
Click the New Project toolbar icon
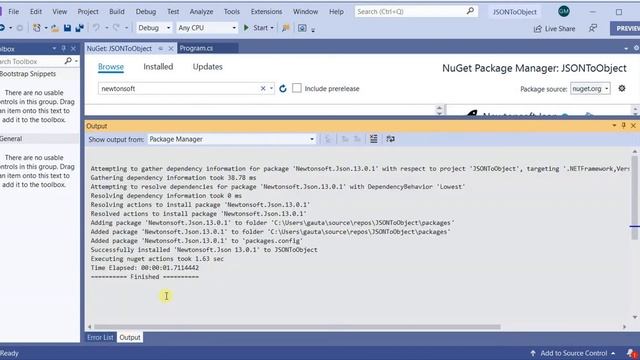click(x=37, y=28)
